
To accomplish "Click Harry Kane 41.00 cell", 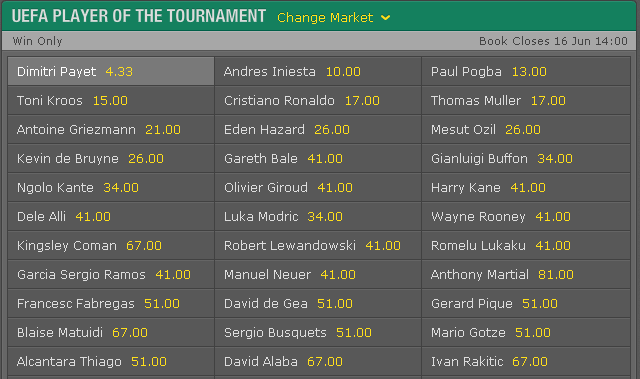I will tap(526, 187).
